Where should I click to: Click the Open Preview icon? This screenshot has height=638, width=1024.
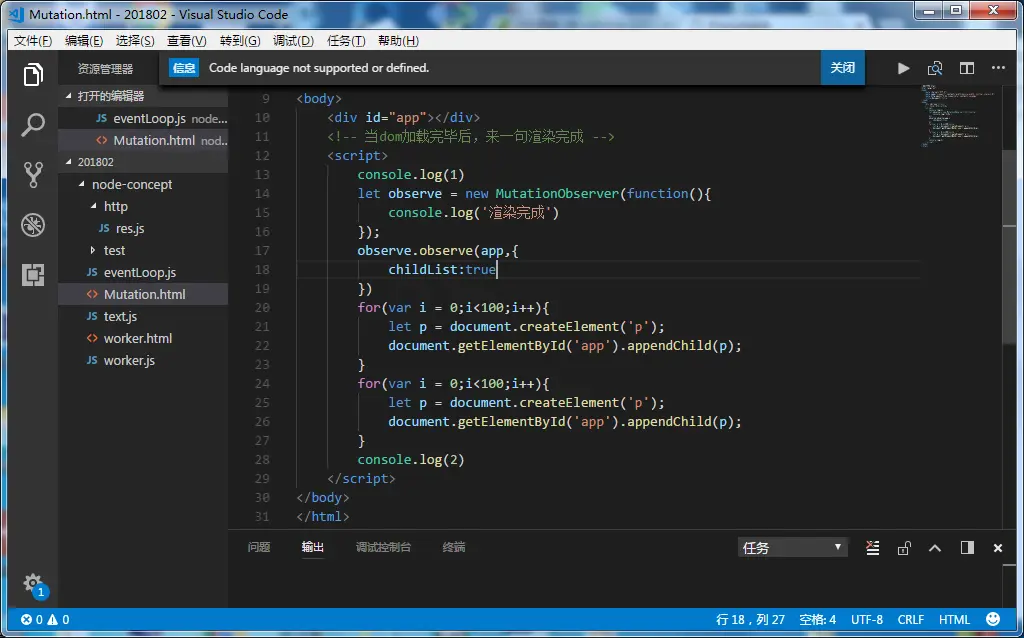coord(935,68)
